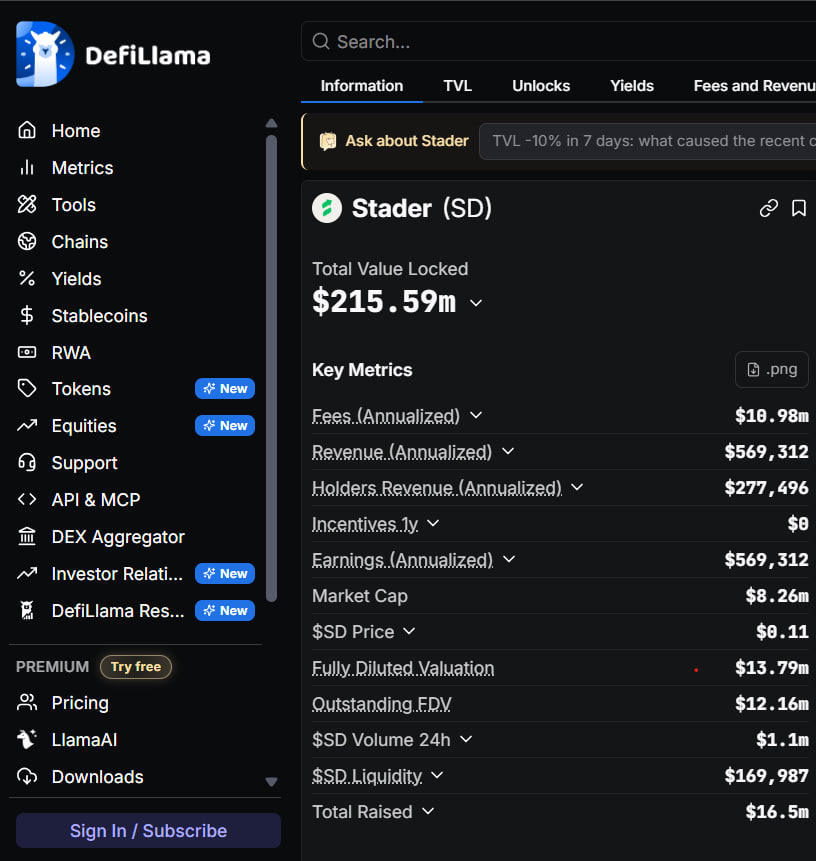Viewport: 816px width, 861px height.
Task: Click Sign In / Subscribe button
Action: point(148,830)
